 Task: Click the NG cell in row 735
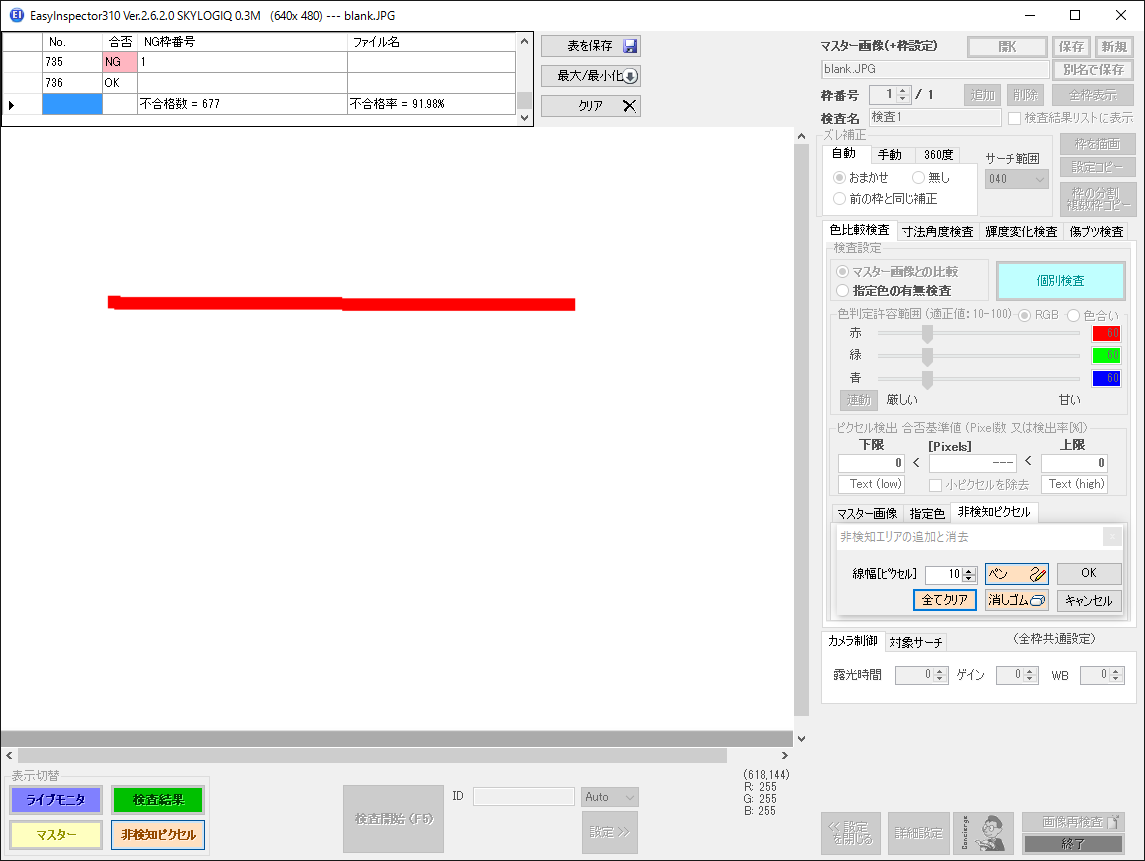click(x=120, y=62)
